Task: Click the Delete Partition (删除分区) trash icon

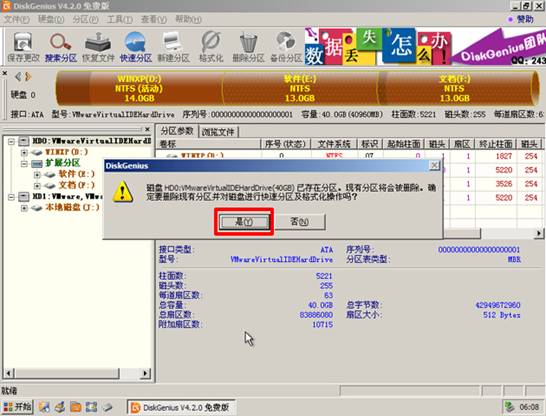Action: tap(248, 47)
